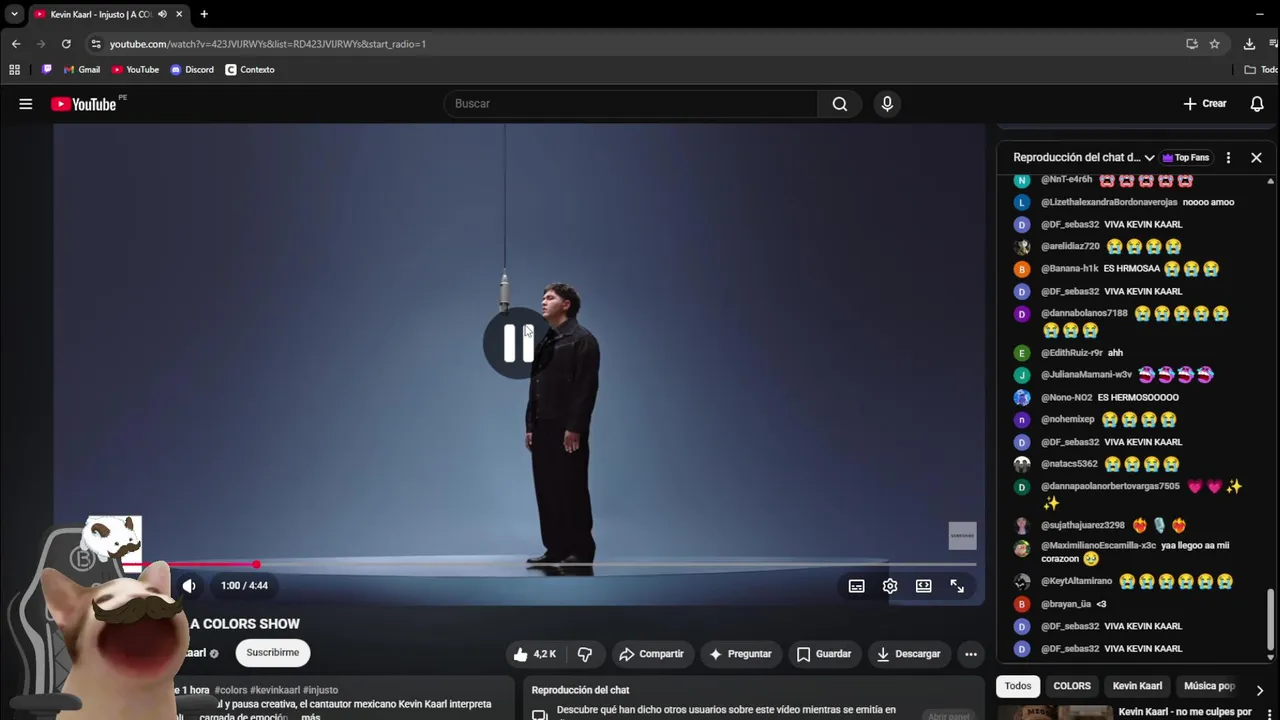
Task: Open the chat options three-dot menu
Action: tap(1228, 158)
